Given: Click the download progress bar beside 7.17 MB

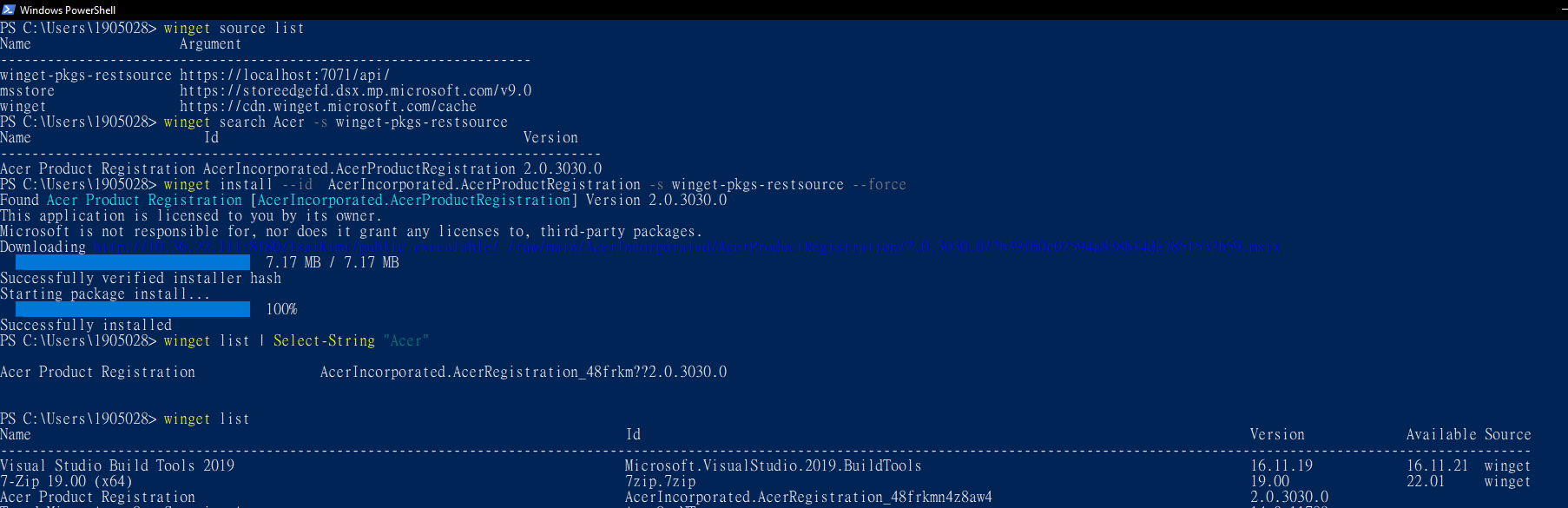Looking at the screenshot, I should (x=133, y=262).
